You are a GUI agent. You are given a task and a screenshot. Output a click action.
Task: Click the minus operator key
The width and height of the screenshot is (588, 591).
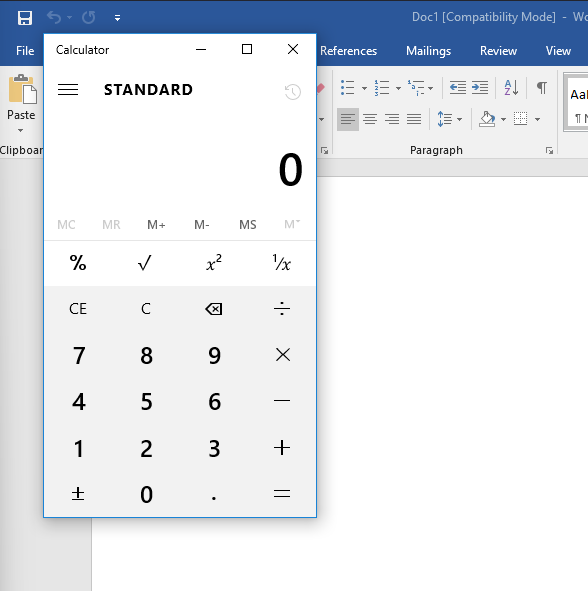point(282,401)
